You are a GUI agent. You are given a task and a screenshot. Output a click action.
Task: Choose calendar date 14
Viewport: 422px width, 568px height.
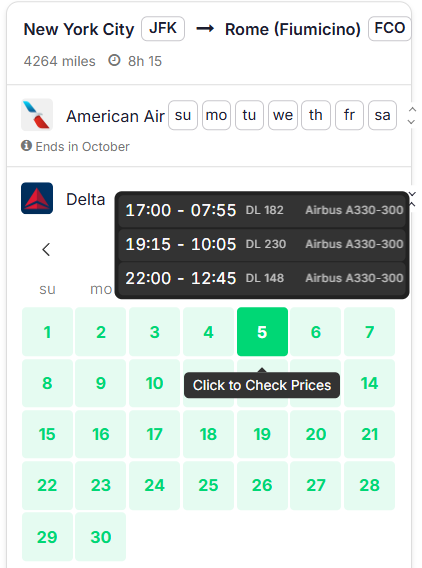point(369,383)
